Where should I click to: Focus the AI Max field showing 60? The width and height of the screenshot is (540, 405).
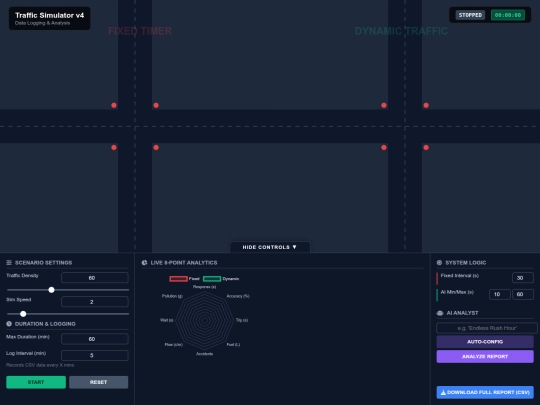523,294
